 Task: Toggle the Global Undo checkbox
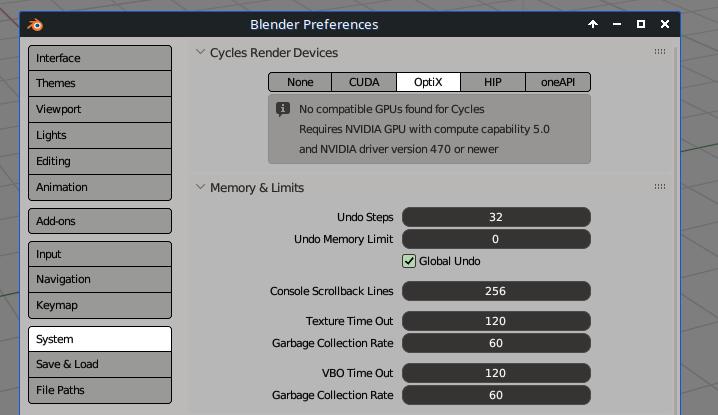click(x=409, y=261)
